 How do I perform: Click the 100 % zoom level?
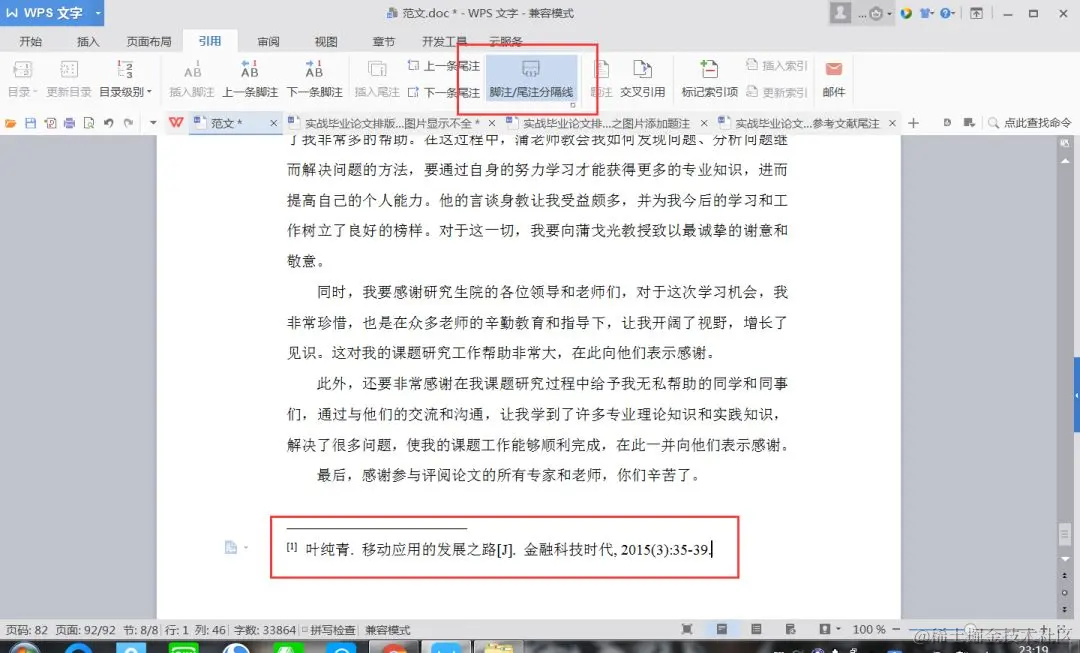pyautogui.click(x=869, y=629)
